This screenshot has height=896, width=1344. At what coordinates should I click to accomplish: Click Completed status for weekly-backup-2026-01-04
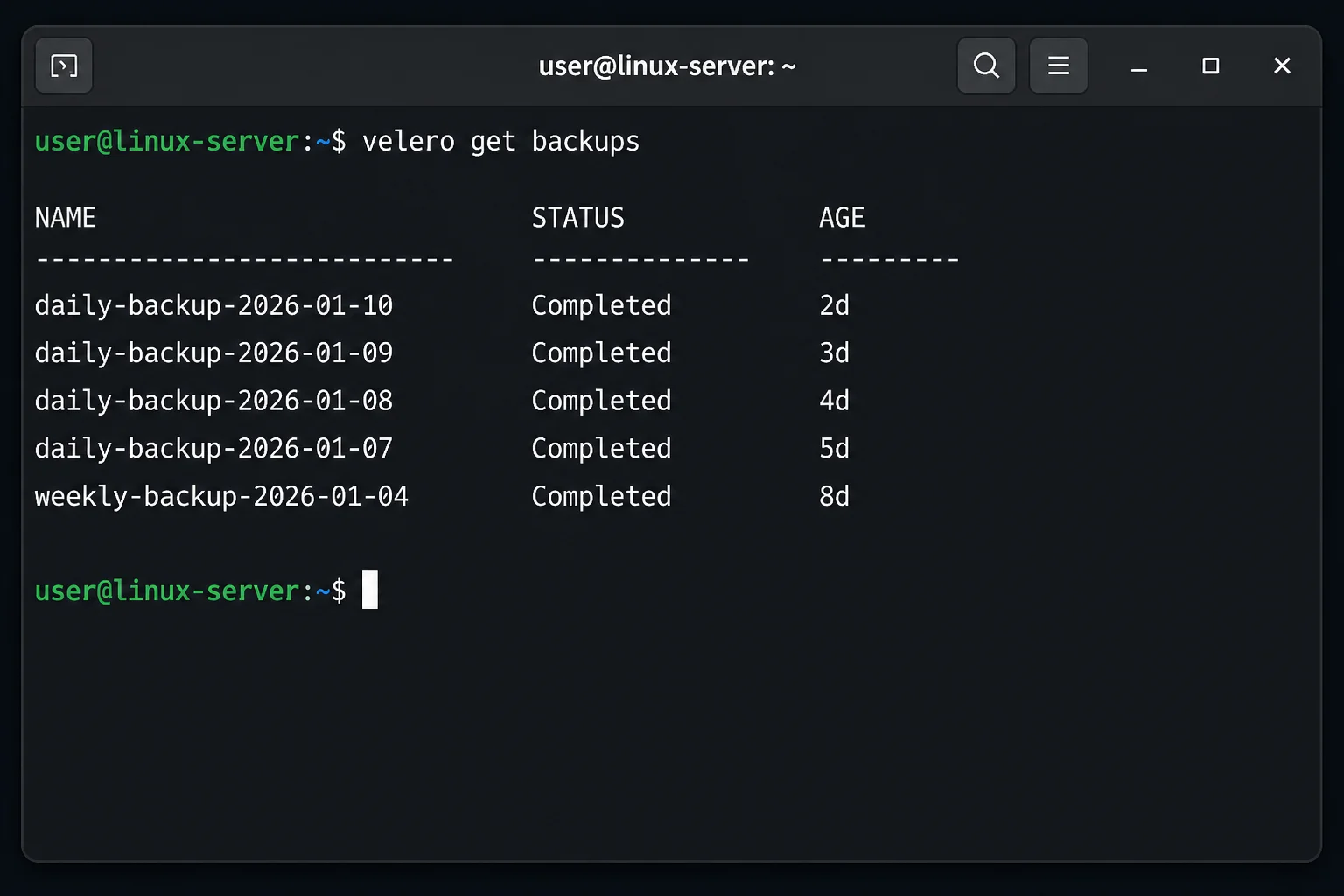click(601, 497)
